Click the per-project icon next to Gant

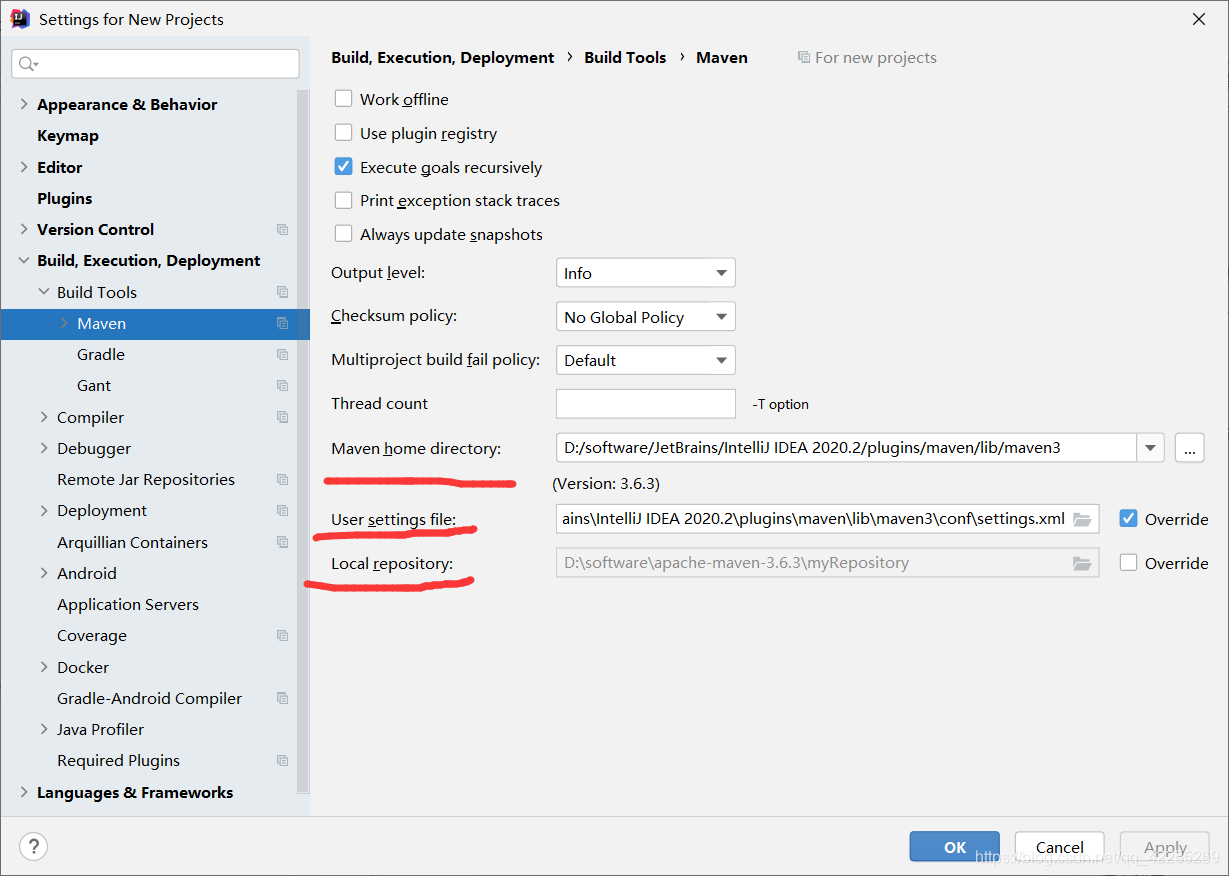[282, 386]
